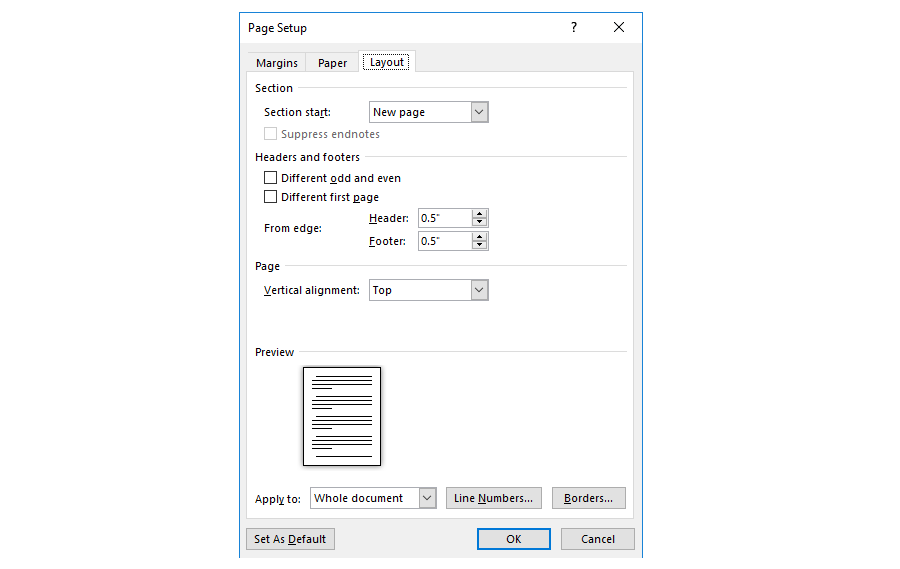Toggle the Suppress endnotes checkbox

270,134
